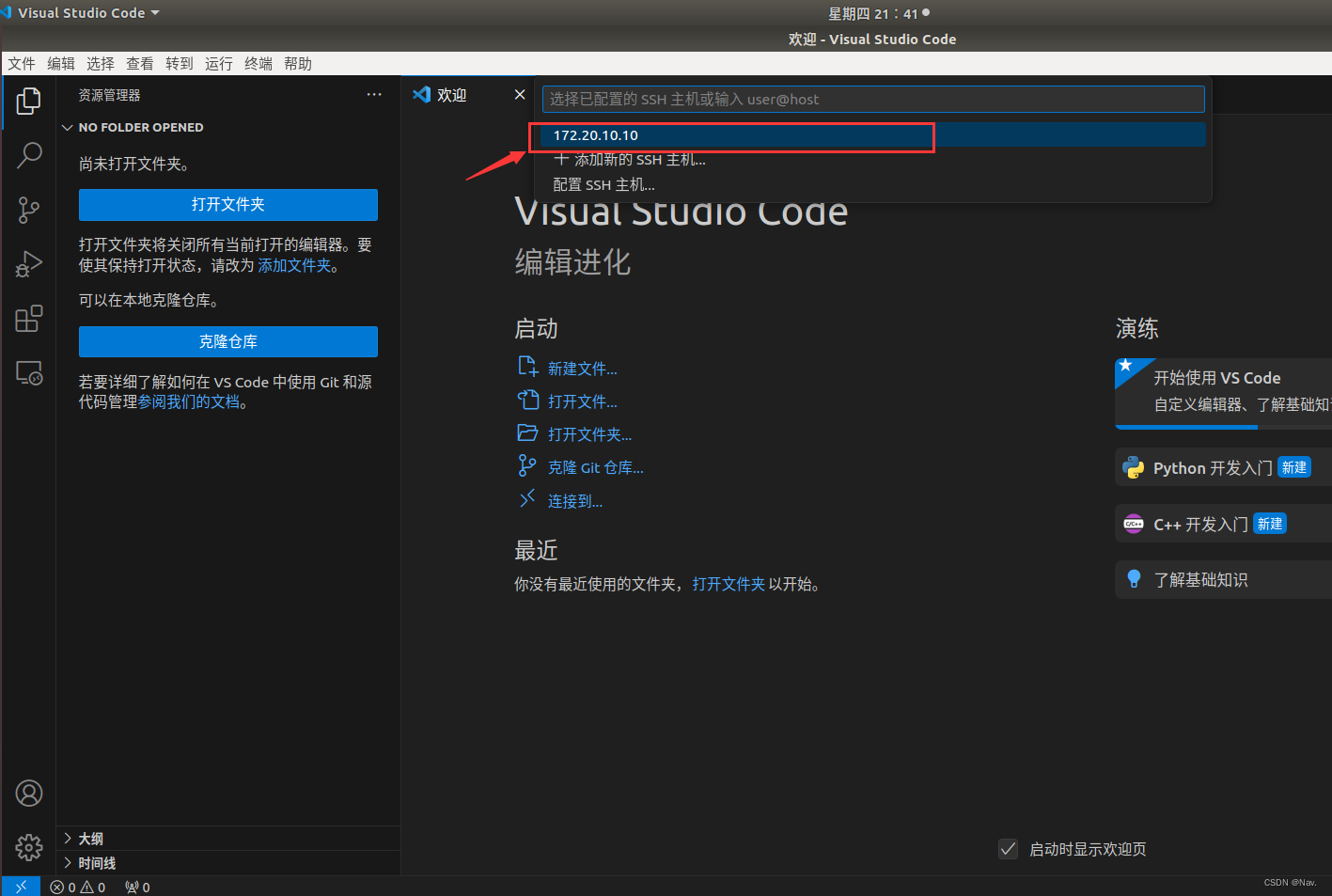Click the Python icon in walkthroughs

[1134, 468]
